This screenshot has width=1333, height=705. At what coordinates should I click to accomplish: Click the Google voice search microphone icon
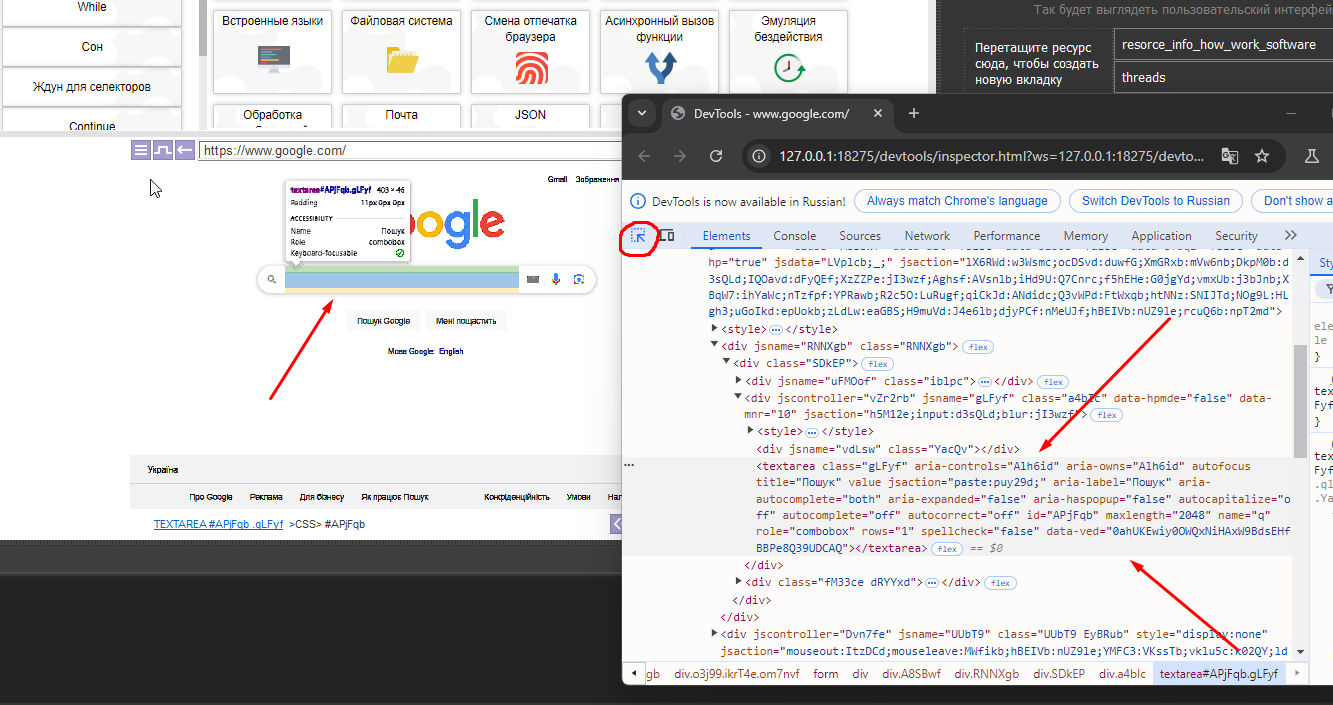[x=555, y=279]
